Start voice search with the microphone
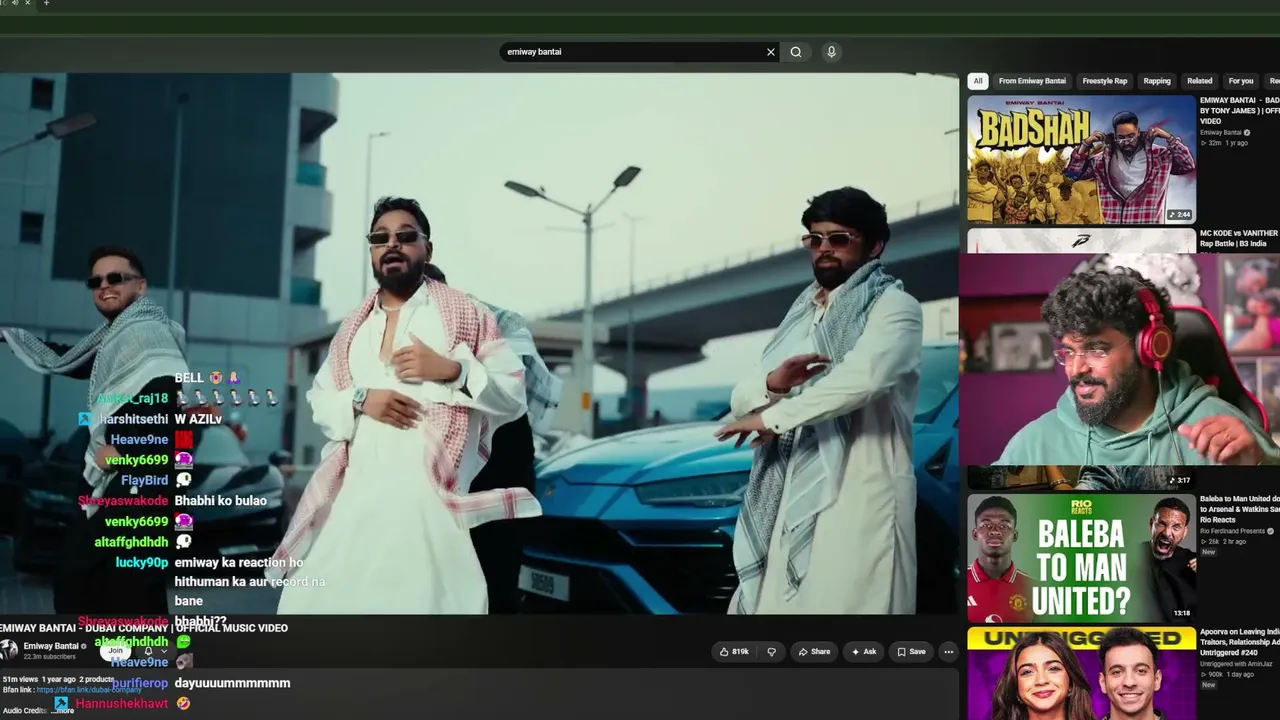Screen dimensions: 1280x720 click(831, 52)
